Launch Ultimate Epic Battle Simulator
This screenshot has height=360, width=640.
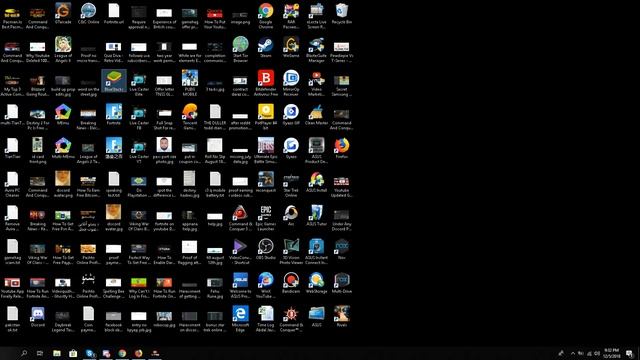pyautogui.click(x=266, y=151)
